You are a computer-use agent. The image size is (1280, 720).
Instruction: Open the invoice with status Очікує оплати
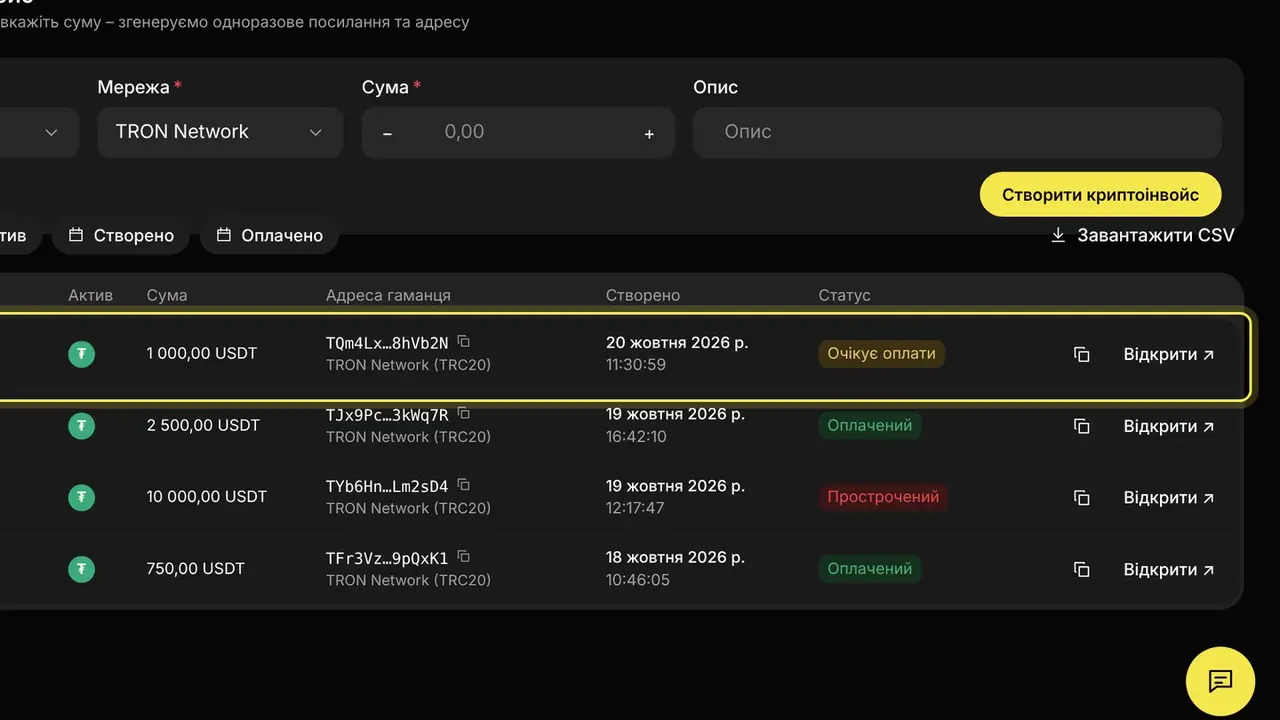(x=1169, y=354)
